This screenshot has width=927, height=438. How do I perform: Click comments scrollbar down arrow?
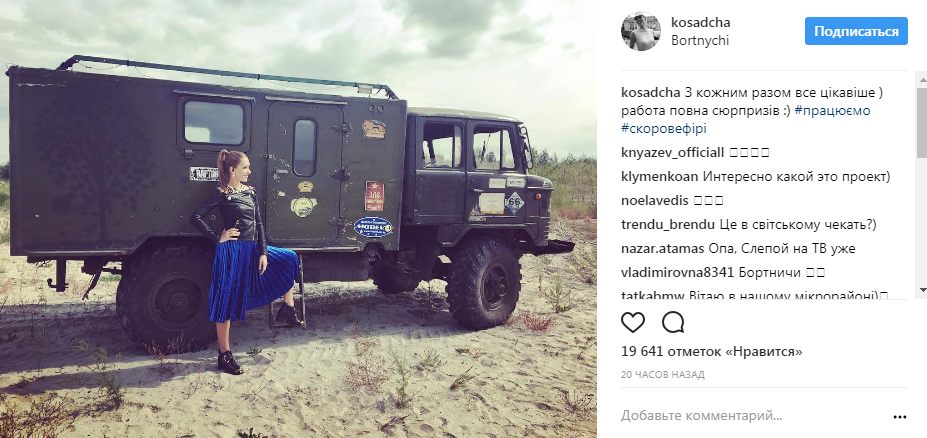(922, 290)
